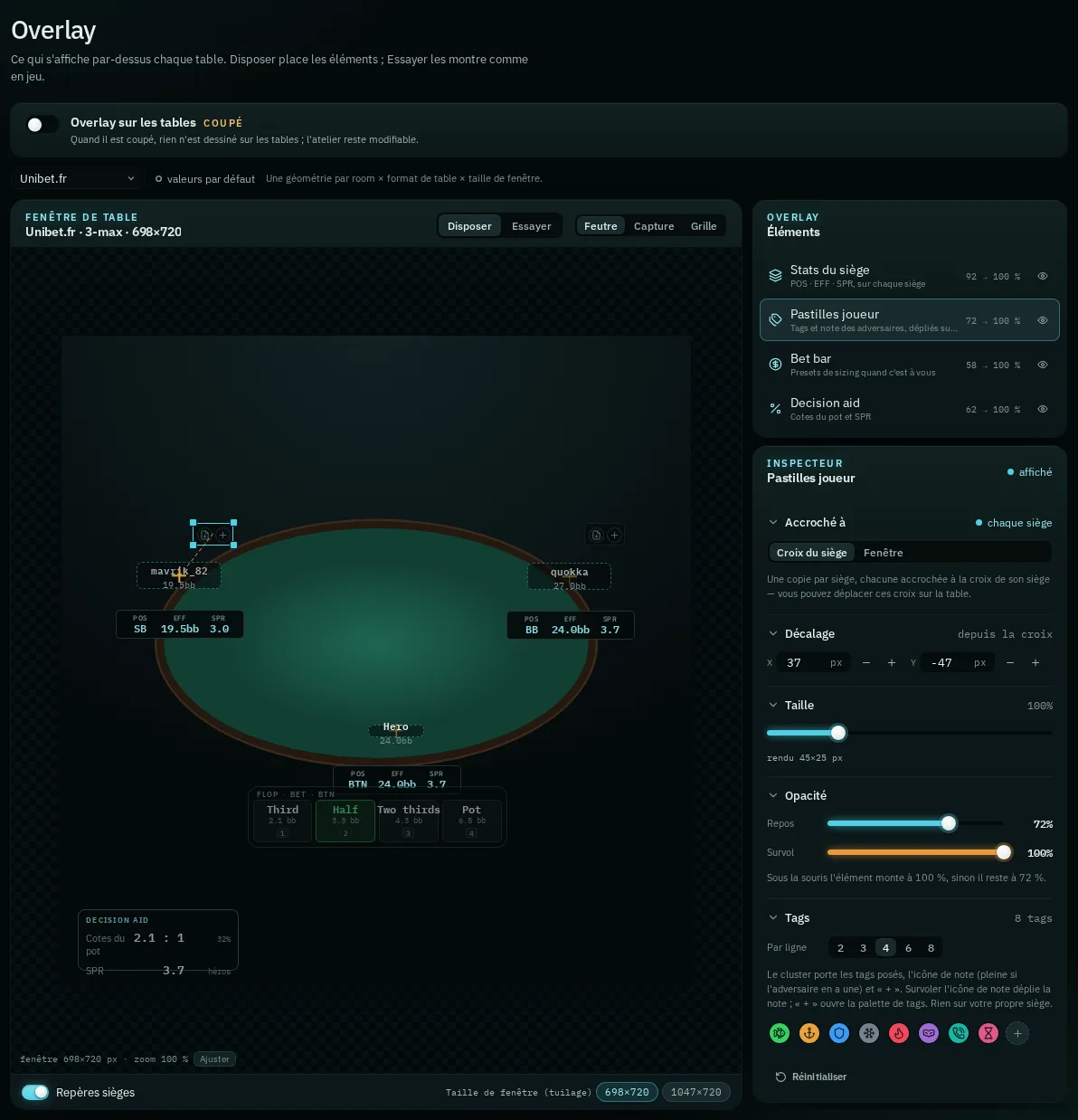
Task: Open the Unibet.fr room dropdown
Action: (77, 178)
